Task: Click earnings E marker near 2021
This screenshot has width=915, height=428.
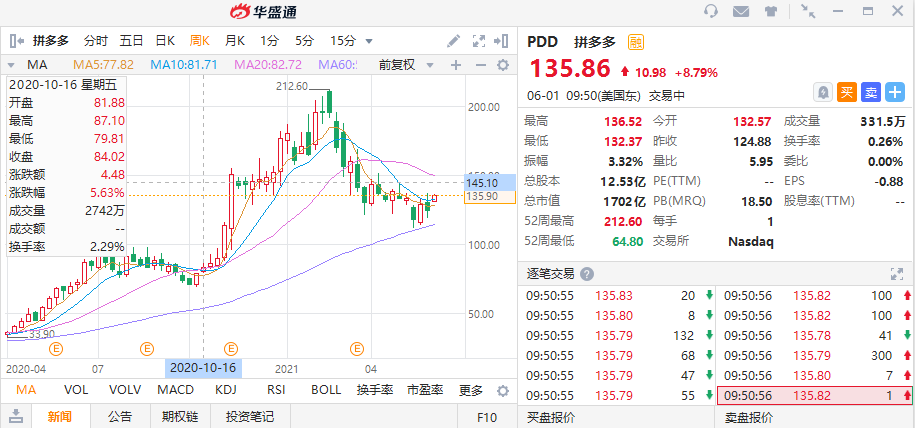Action: click(x=232, y=349)
